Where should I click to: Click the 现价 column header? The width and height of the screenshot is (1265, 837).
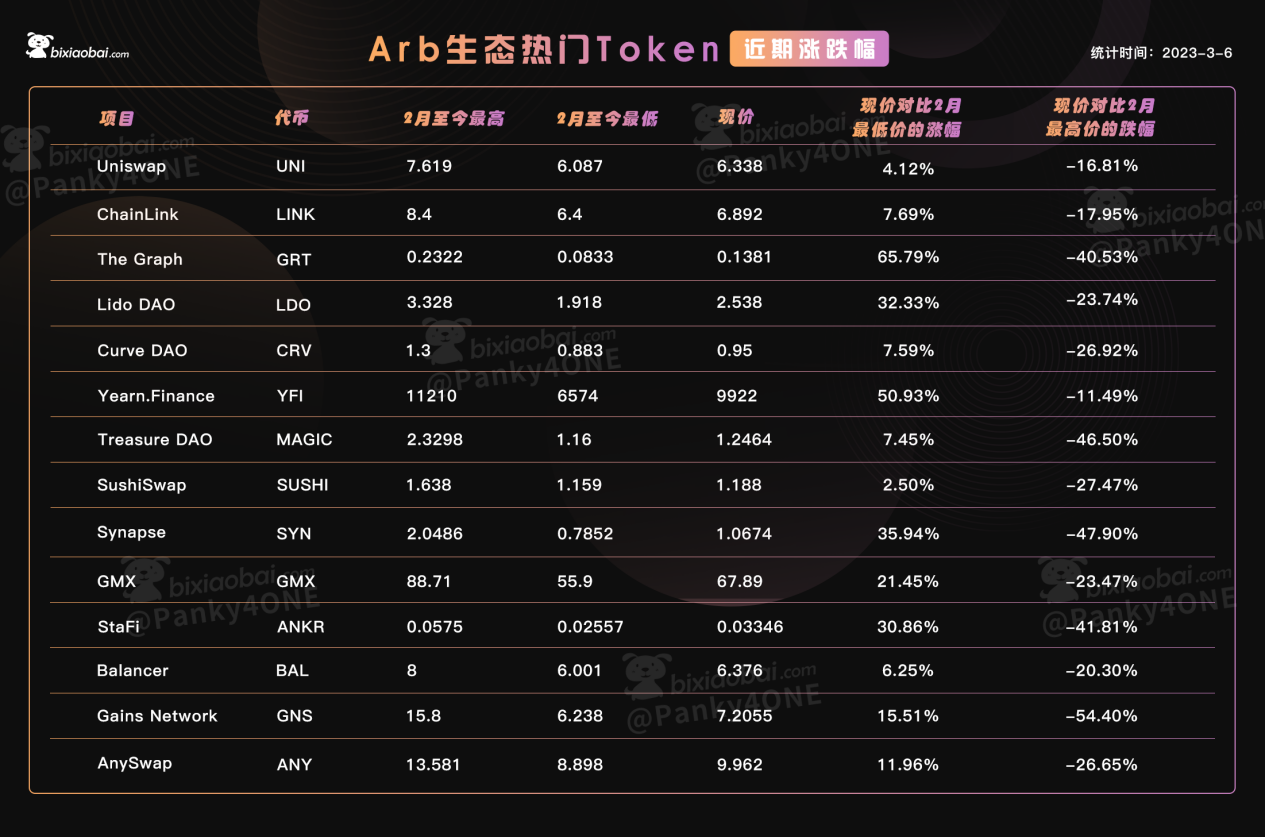736,117
